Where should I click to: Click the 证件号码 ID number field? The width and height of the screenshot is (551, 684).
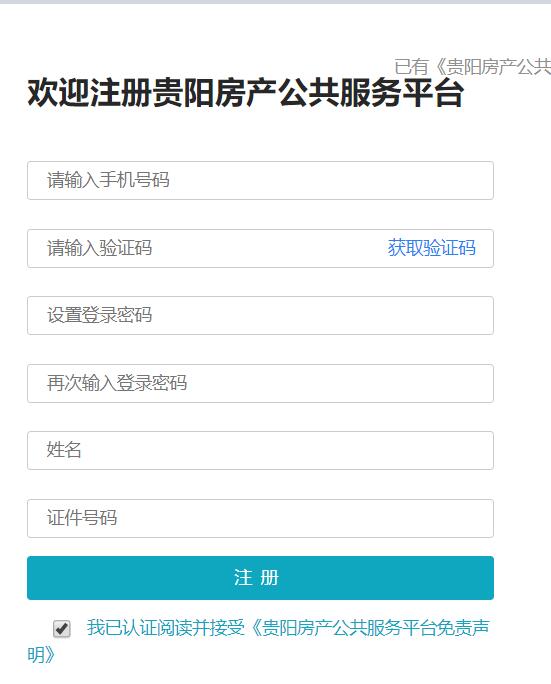260,518
